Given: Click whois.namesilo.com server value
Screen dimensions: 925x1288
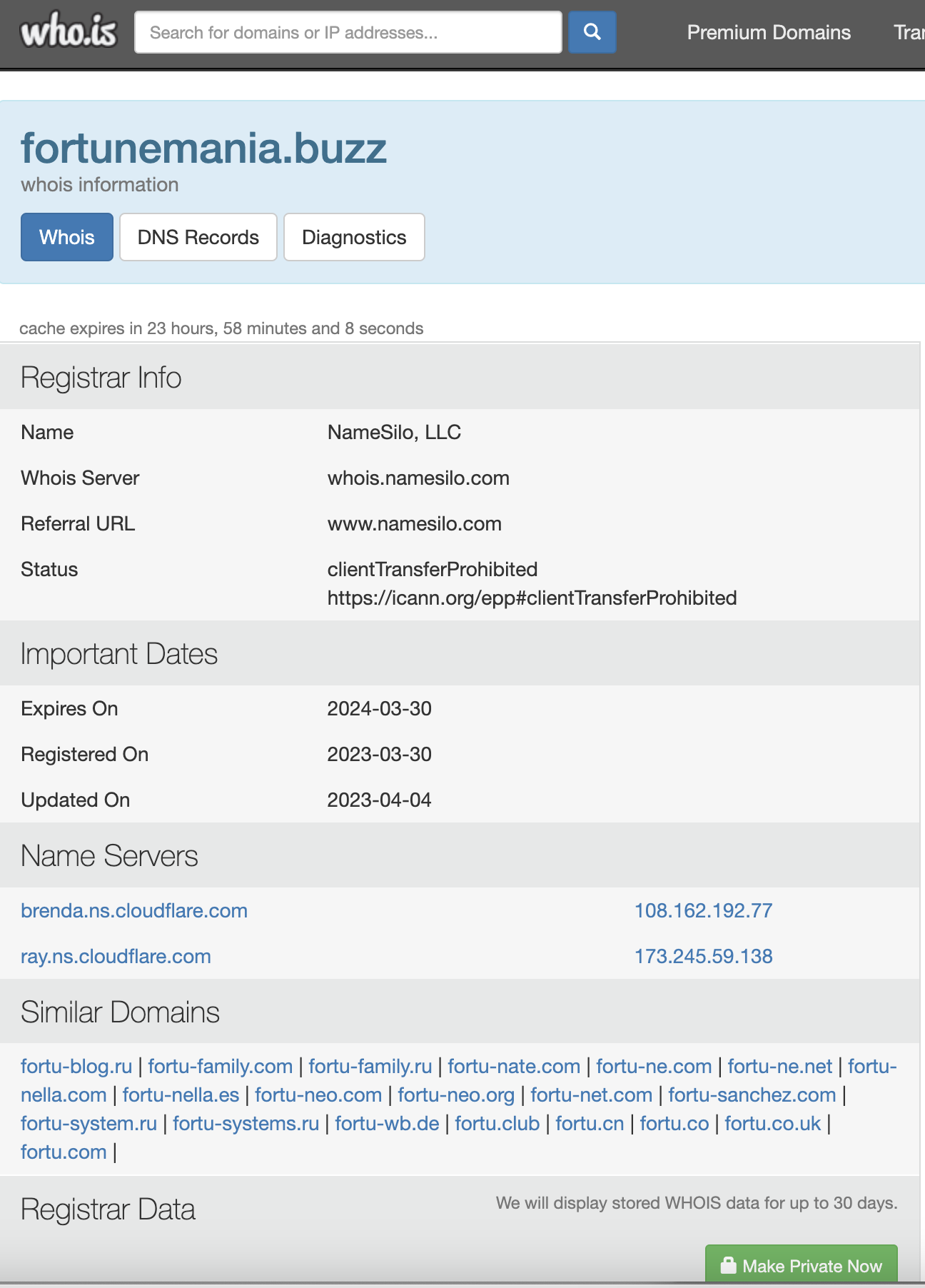Looking at the screenshot, I should [x=418, y=478].
